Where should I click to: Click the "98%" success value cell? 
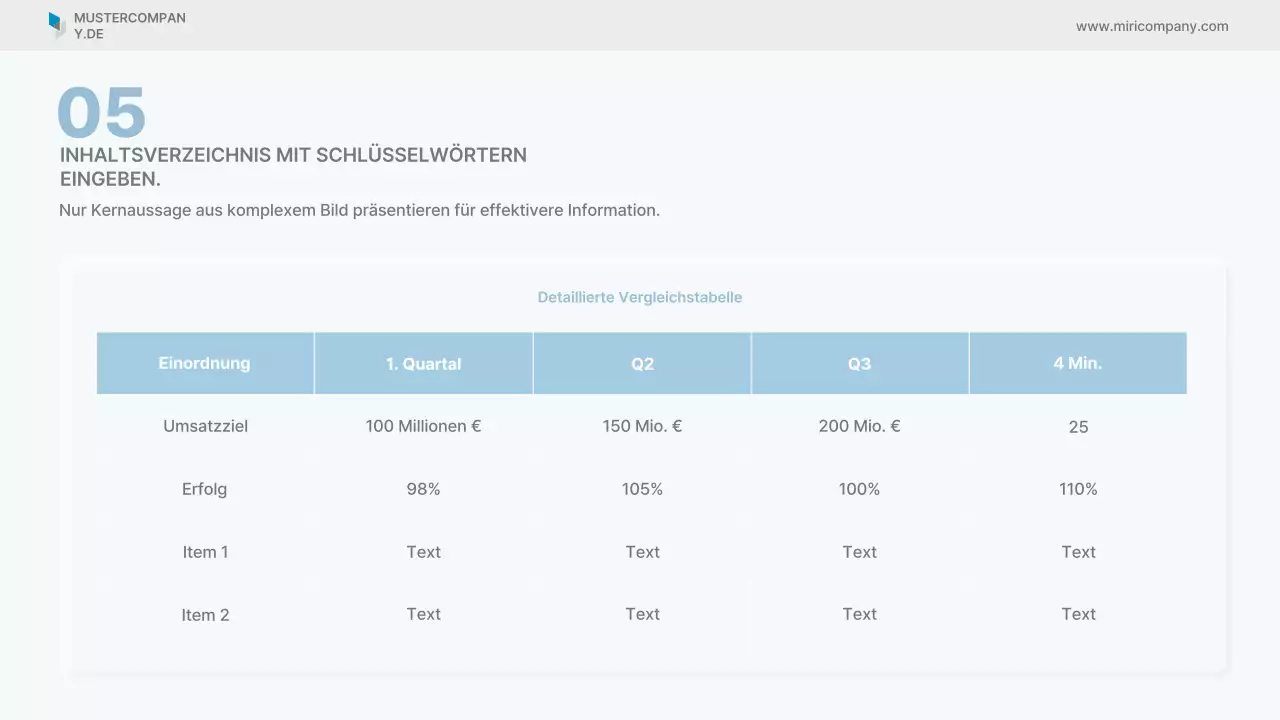(x=423, y=489)
